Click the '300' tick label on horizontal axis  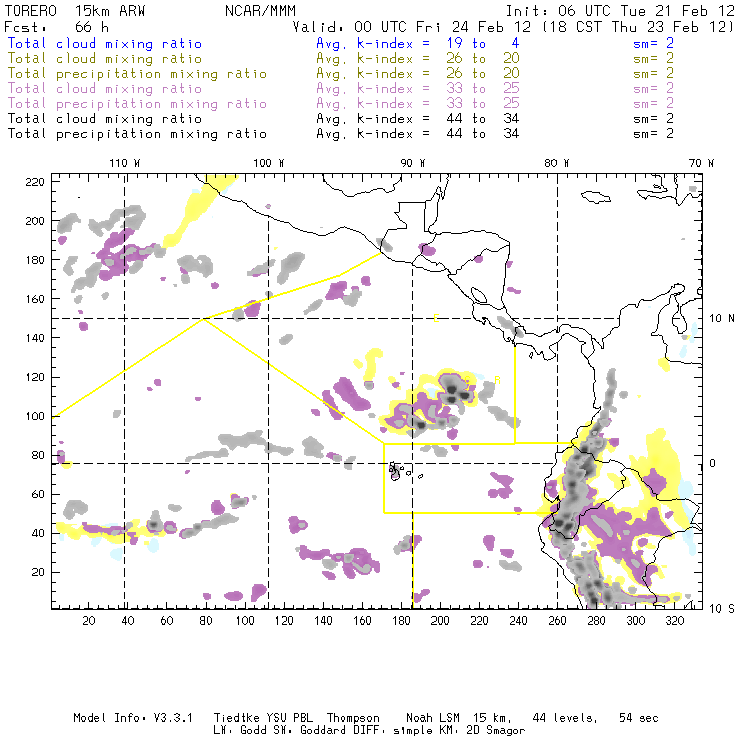(636, 621)
